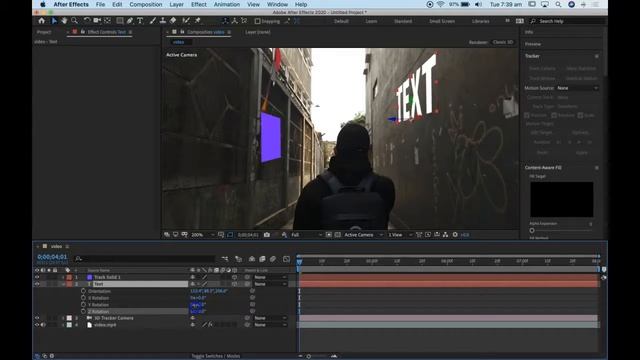Hide the video.mp4 layer eye icon

click(x=37, y=325)
